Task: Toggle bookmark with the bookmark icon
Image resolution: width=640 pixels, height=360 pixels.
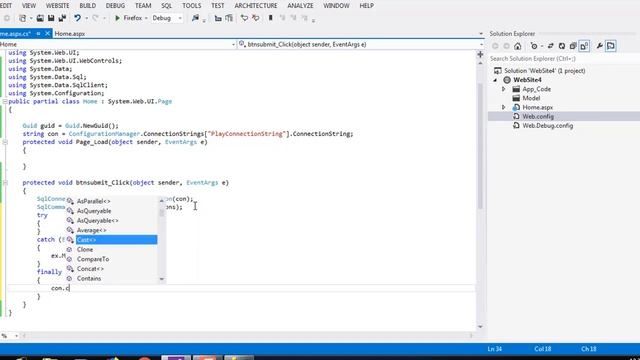Action: click(x=270, y=18)
